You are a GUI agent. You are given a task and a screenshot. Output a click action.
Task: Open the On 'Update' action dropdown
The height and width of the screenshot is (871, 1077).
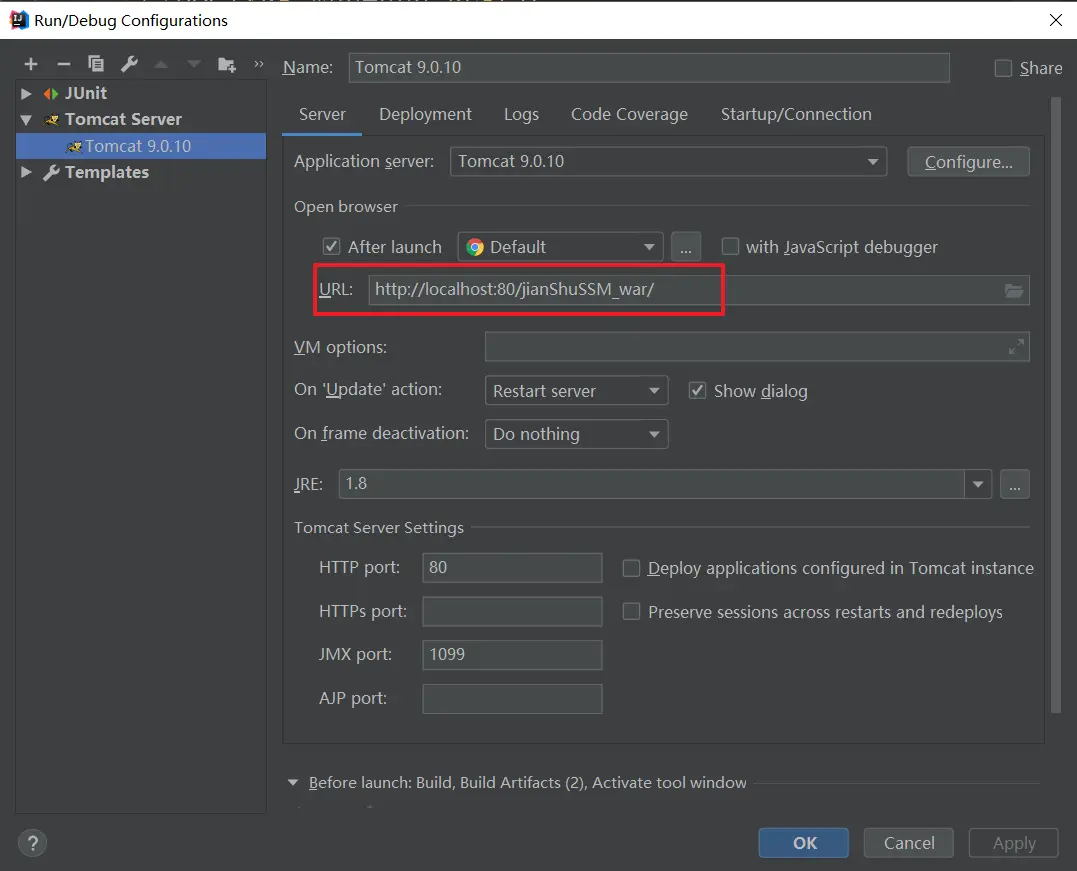click(x=576, y=391)
